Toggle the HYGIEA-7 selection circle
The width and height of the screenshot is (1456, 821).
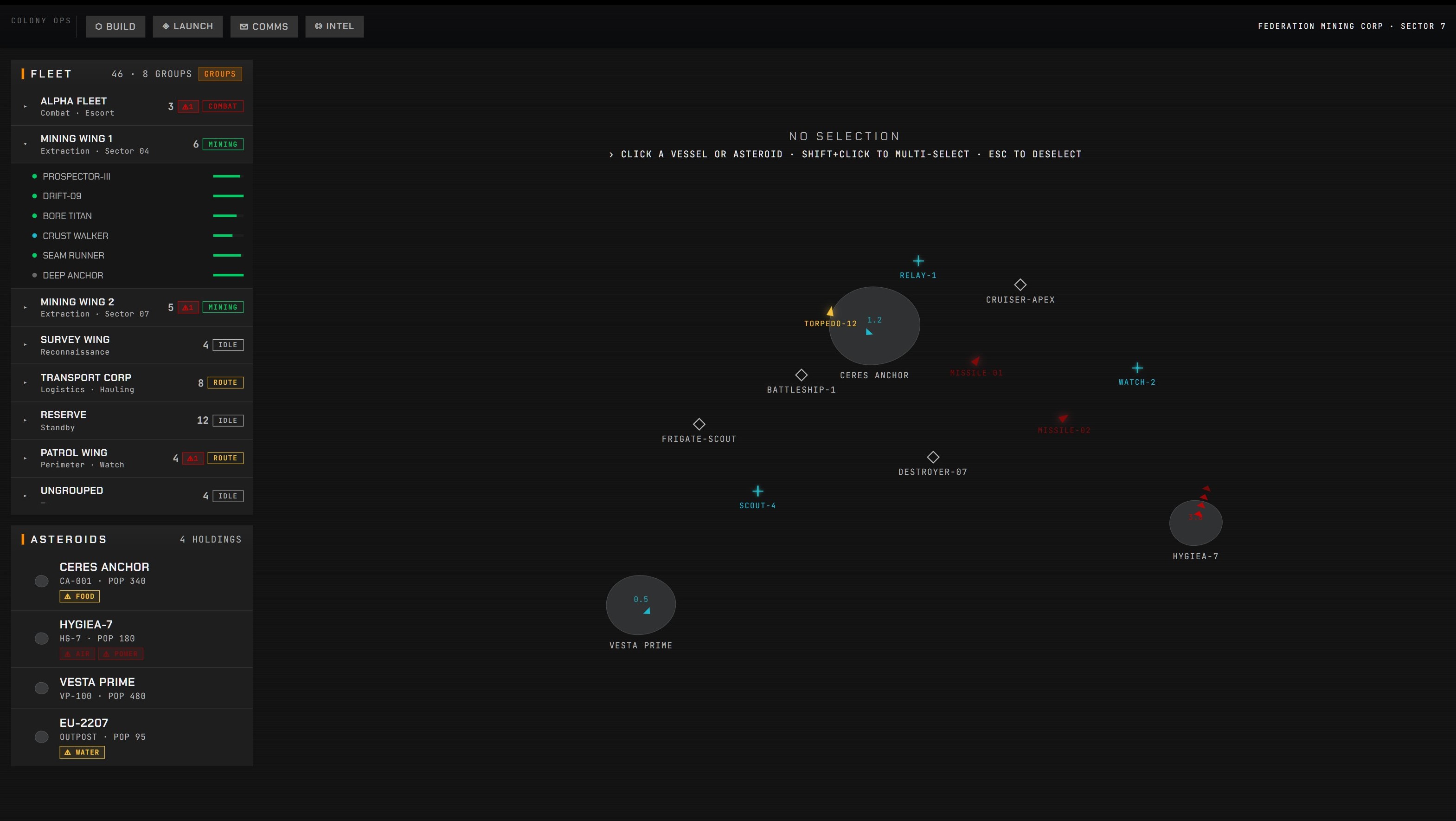(x=41, y=638)
